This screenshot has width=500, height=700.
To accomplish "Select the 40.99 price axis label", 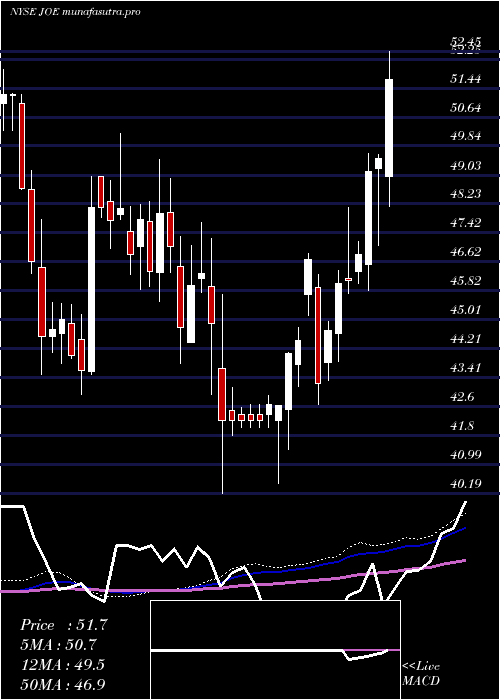I will tap(466, 455).
